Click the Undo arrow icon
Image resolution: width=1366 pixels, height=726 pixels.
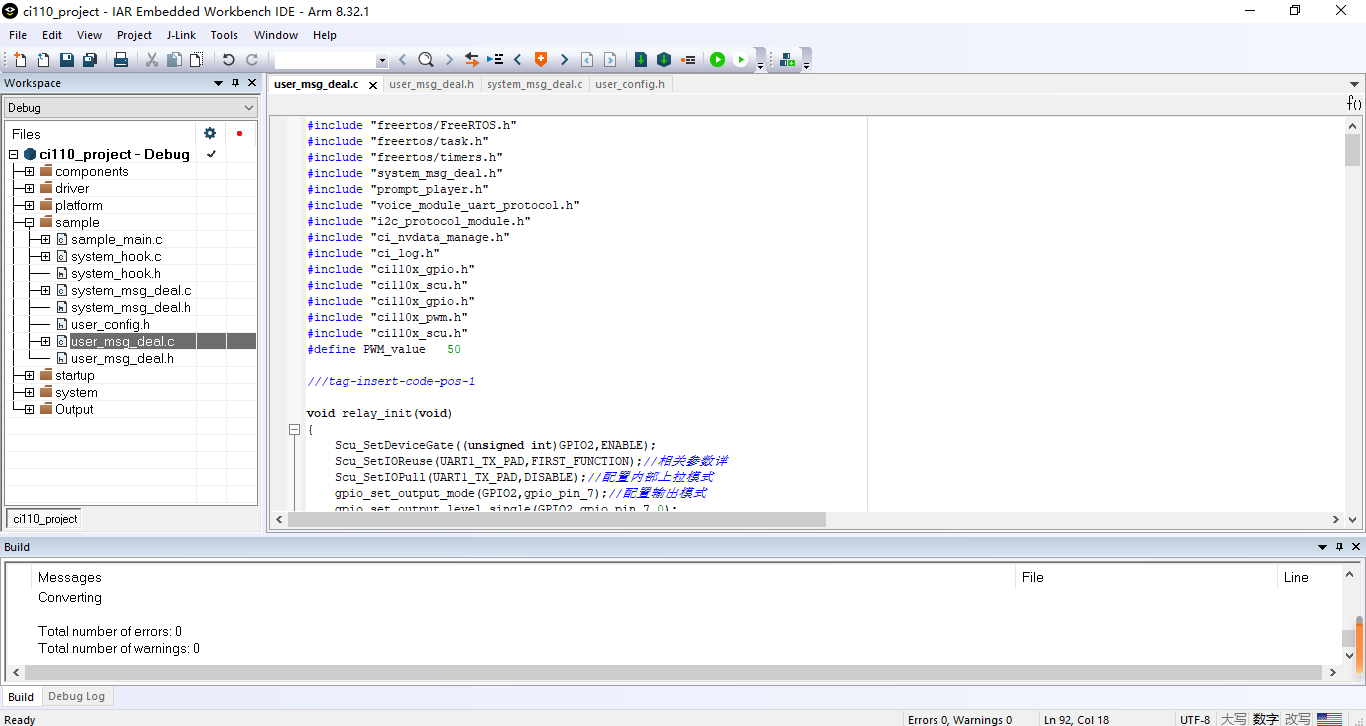(x=229, y=60)
